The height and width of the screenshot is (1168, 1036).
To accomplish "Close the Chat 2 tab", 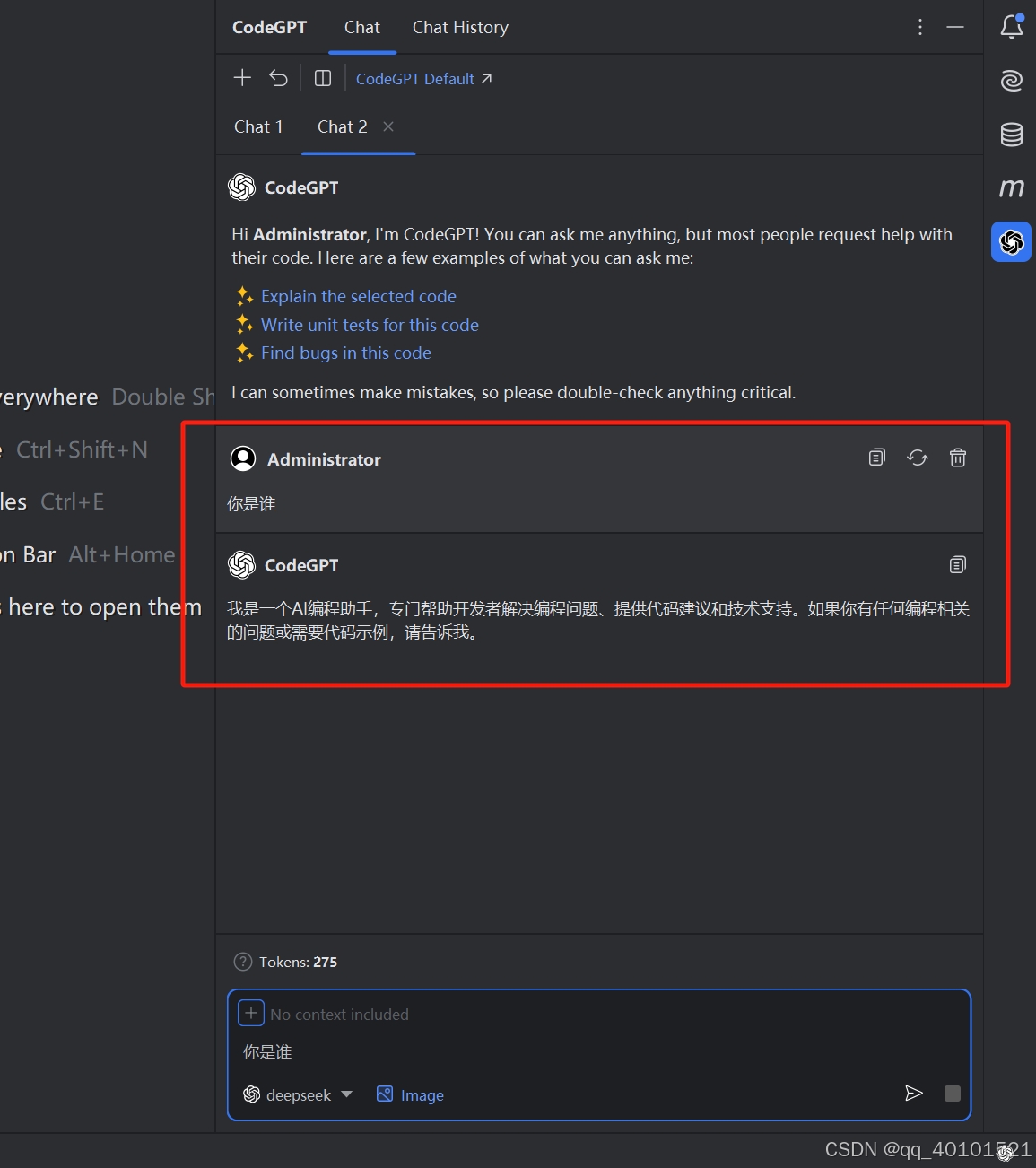I will [388, 127].
